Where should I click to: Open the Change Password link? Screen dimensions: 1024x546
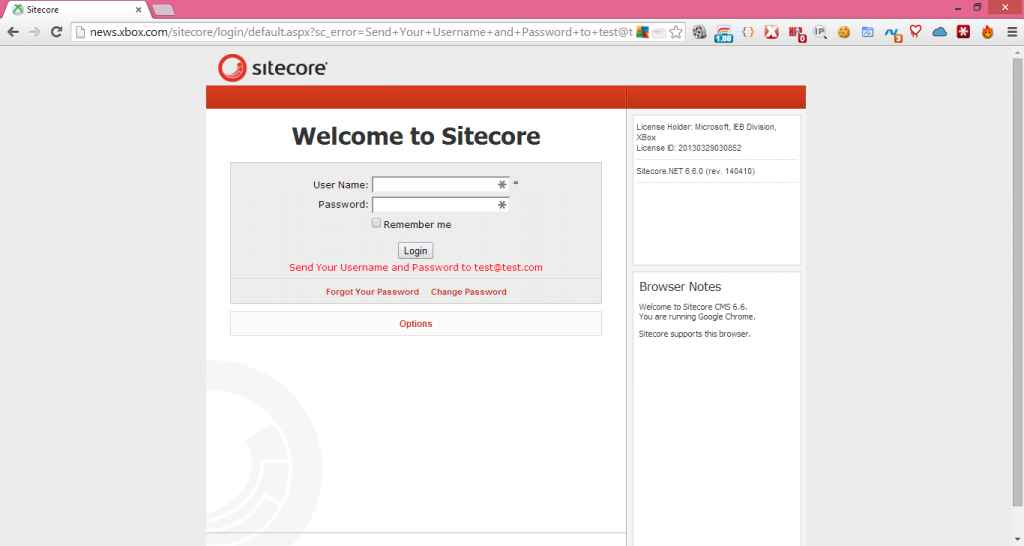(468, 292)
